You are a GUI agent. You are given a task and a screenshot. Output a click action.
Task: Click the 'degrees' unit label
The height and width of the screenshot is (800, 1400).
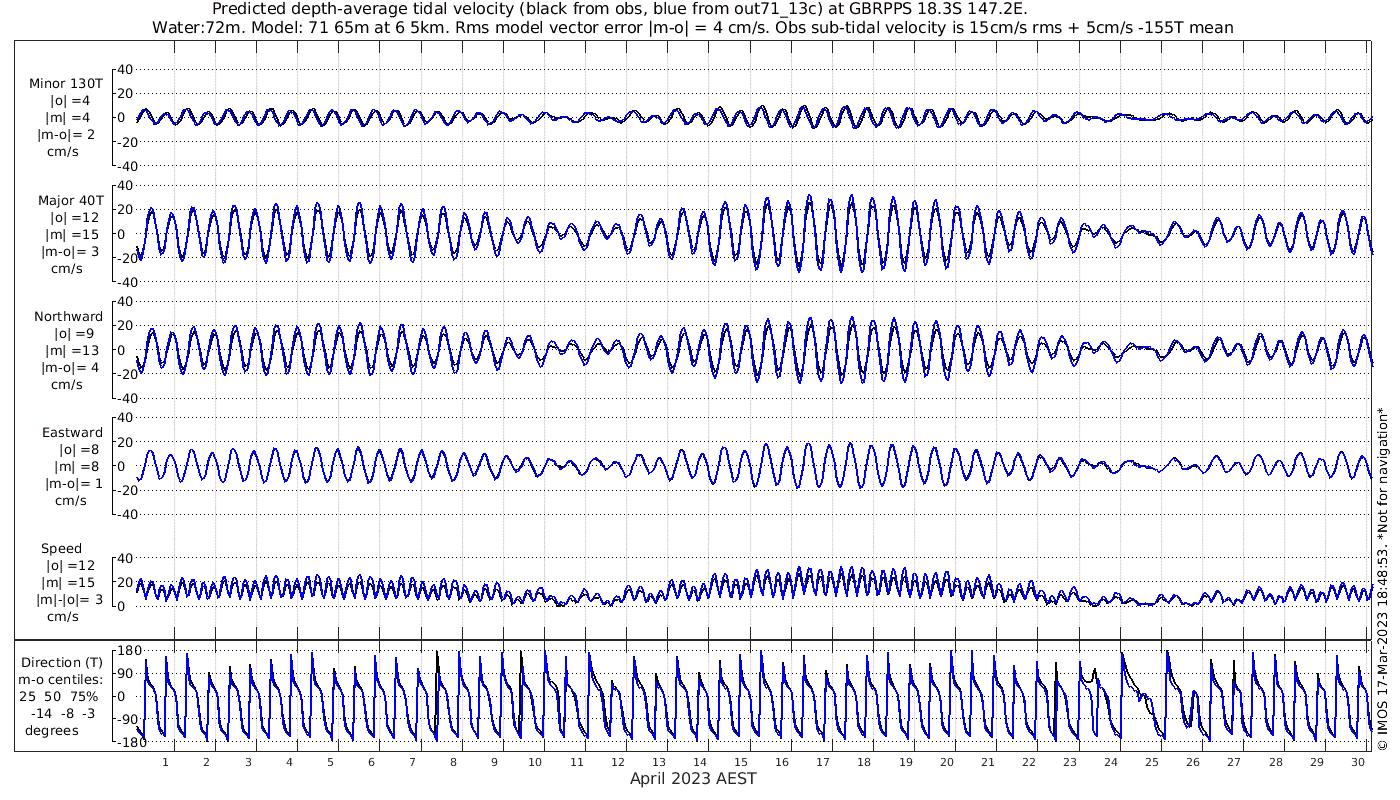[52, 730]
